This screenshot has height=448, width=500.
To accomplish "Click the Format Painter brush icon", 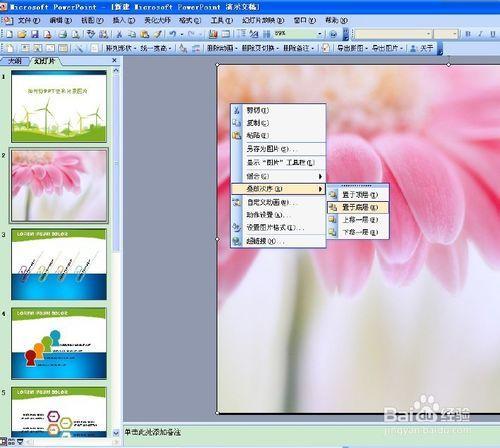I will coord(158,34).
